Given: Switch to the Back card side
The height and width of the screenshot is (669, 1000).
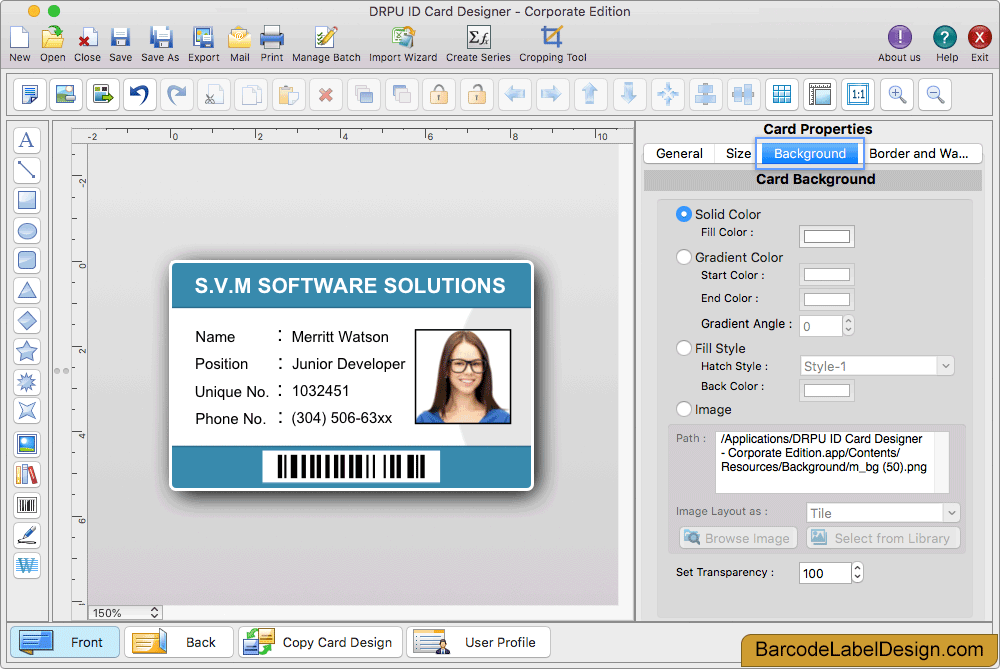Looking at the screenshot, I should [x=179, y=642].
